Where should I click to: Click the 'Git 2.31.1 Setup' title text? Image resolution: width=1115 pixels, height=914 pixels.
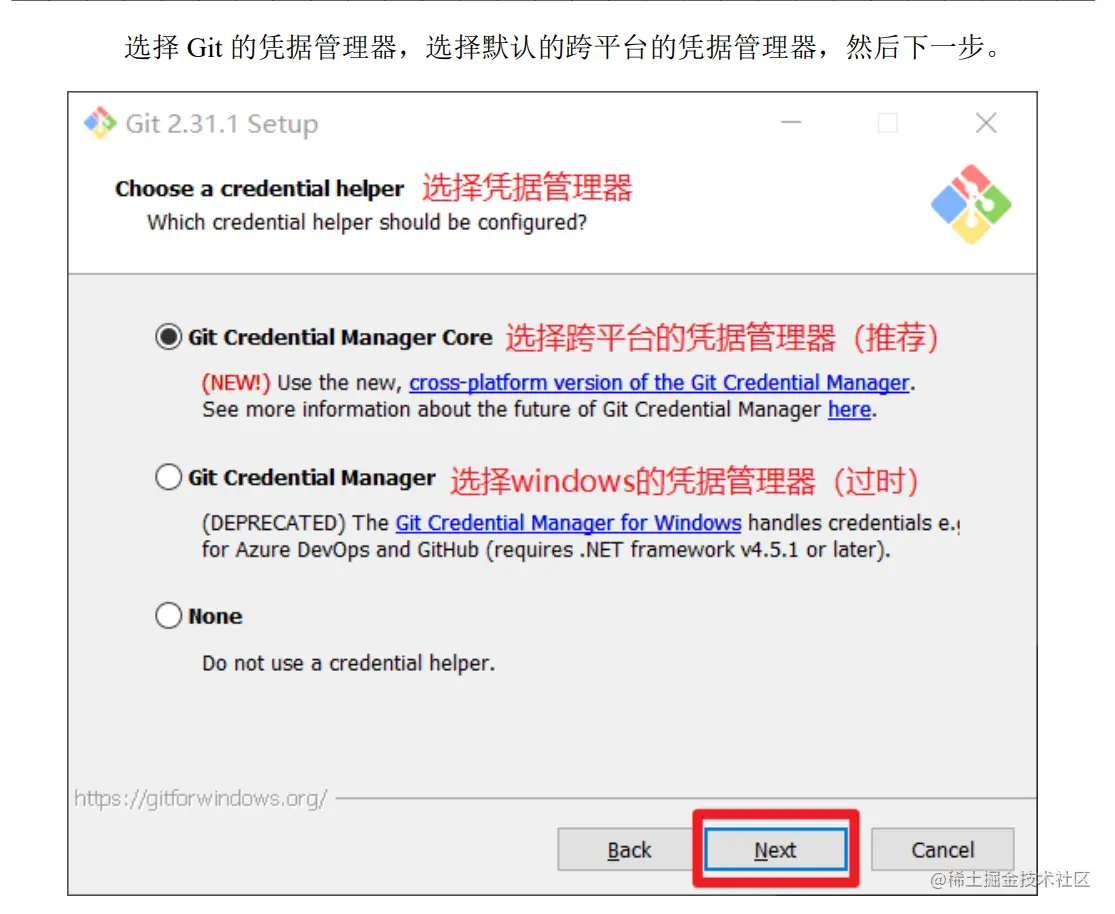[x=222, y=124]
